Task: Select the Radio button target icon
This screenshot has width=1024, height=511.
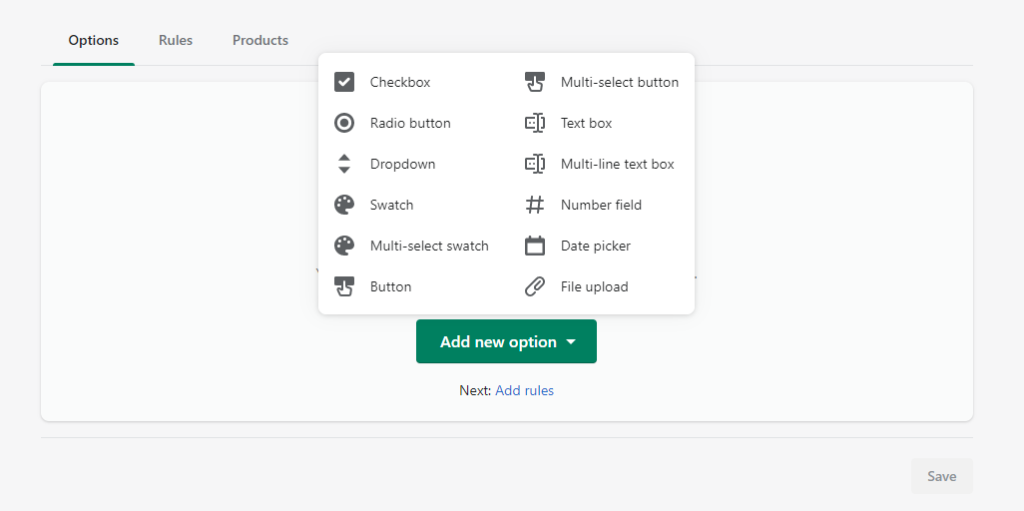Action: coord(344,123)
